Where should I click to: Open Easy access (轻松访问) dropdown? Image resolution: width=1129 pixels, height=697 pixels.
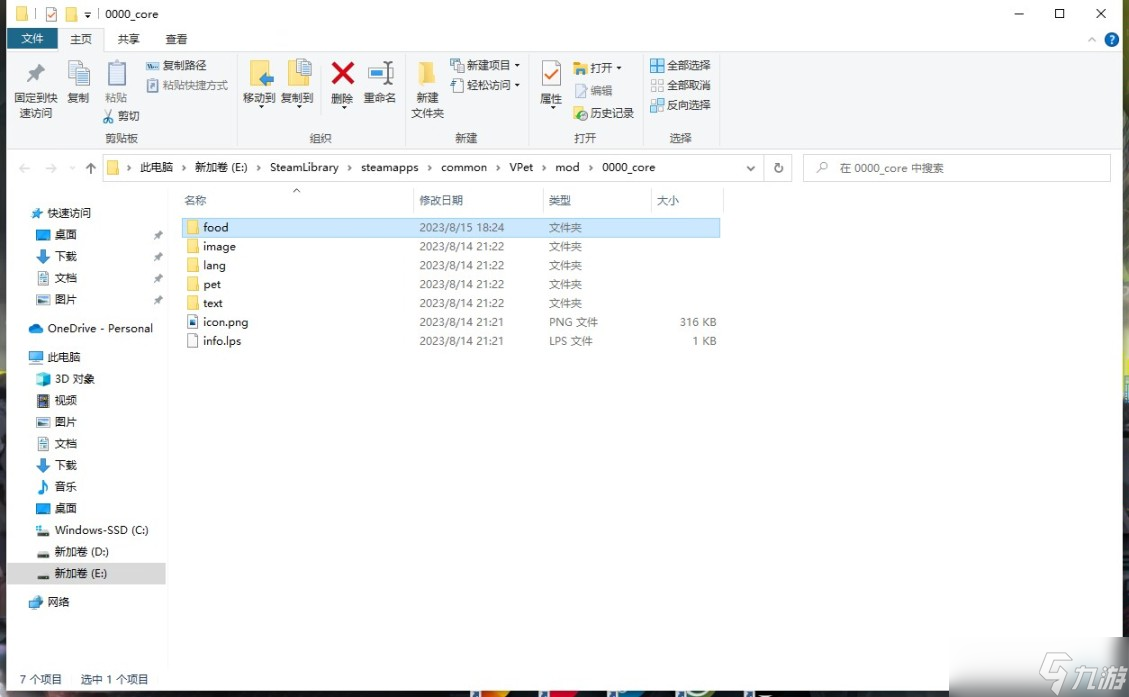click(x=485, y=85)
